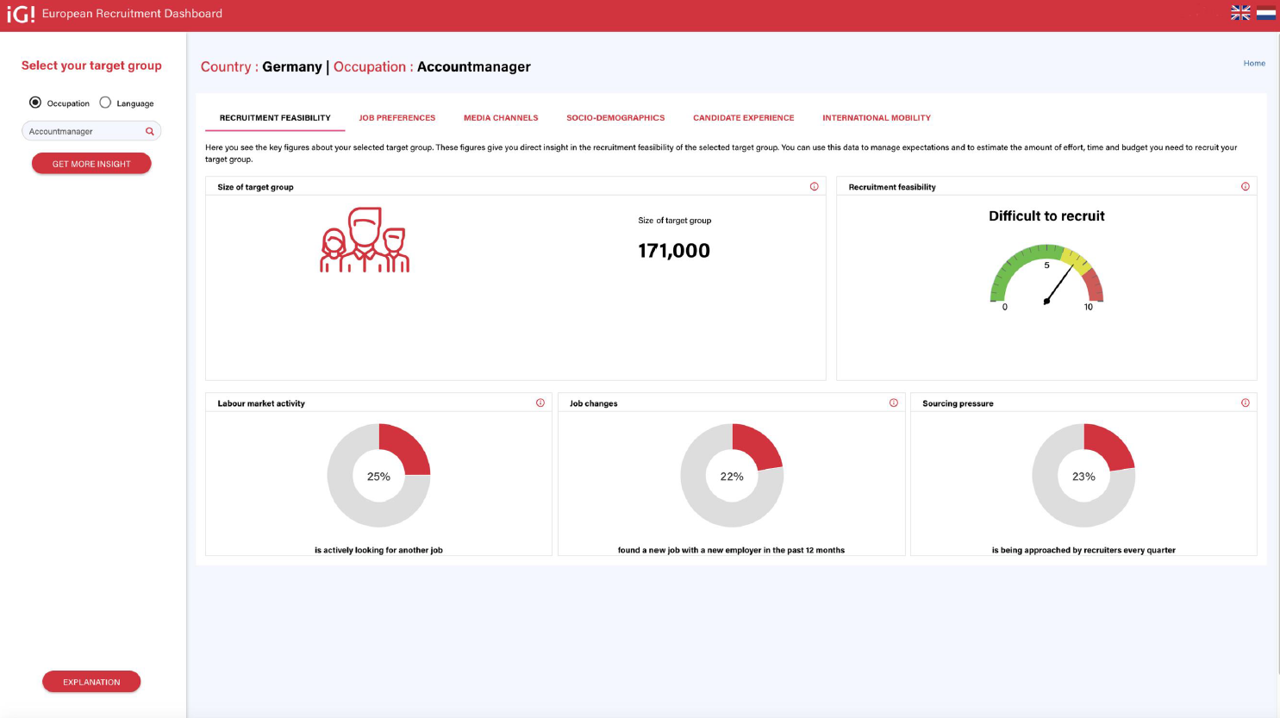Open the info icon on Labour market activity
This screenshot has height=718, width=1280.
540,402
